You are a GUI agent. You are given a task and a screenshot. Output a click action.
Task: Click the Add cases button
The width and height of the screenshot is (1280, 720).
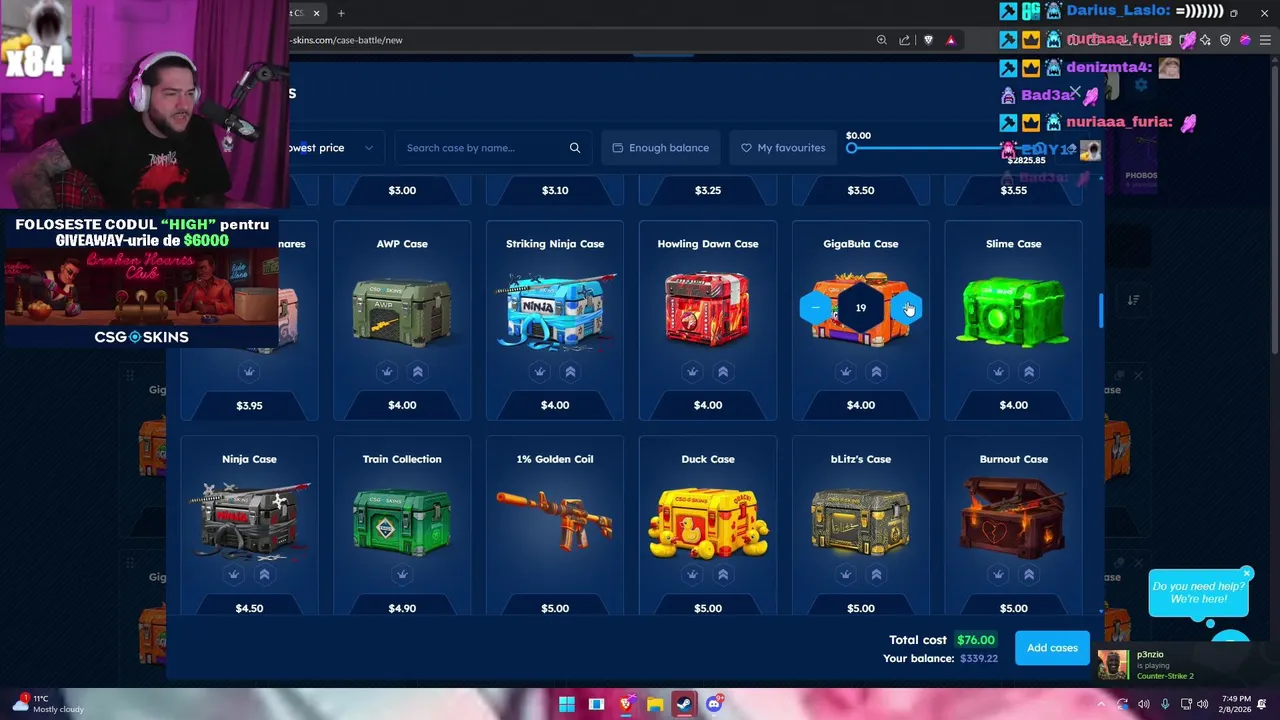[x=1052, y=648]
